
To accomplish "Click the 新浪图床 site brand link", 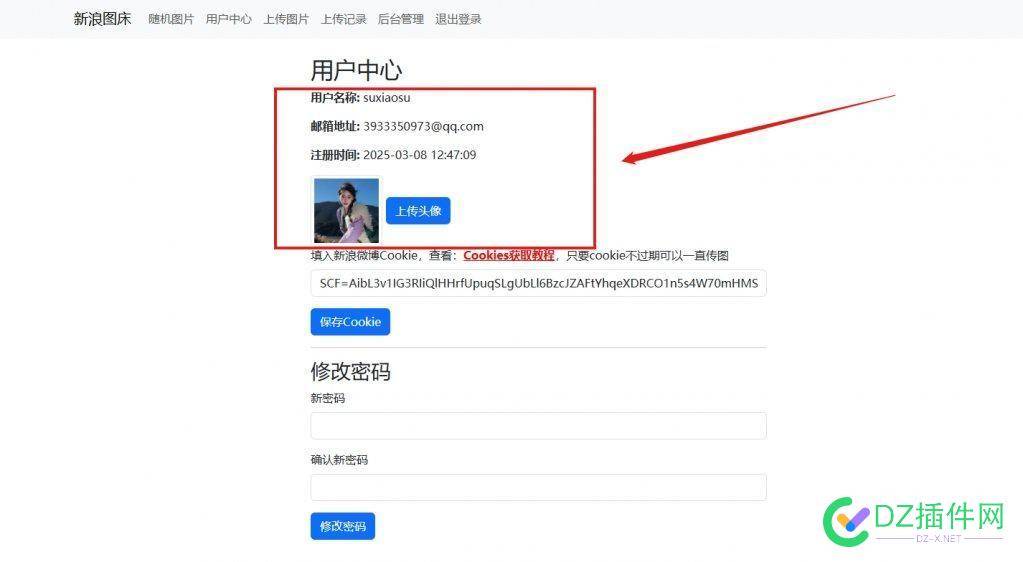I will coord(102,19).
